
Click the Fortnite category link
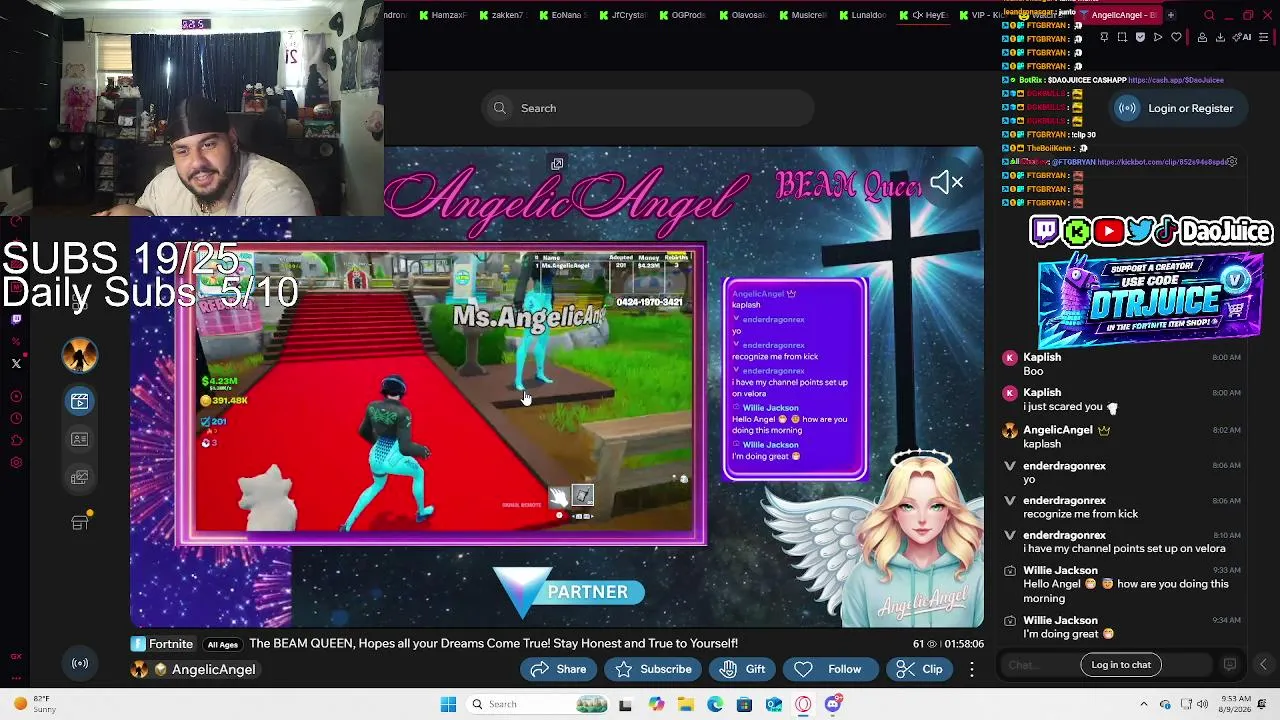coord(163,644)
